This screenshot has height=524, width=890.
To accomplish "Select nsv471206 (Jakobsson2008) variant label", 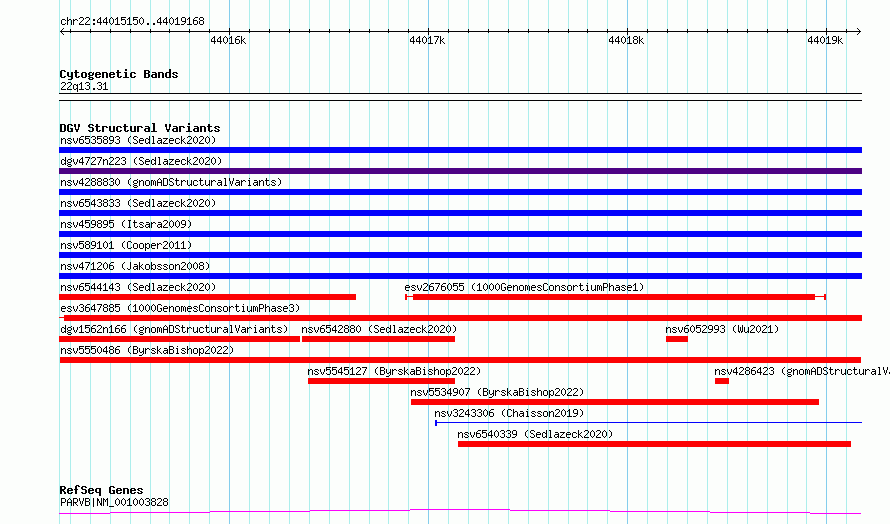I will click(135, 266).
